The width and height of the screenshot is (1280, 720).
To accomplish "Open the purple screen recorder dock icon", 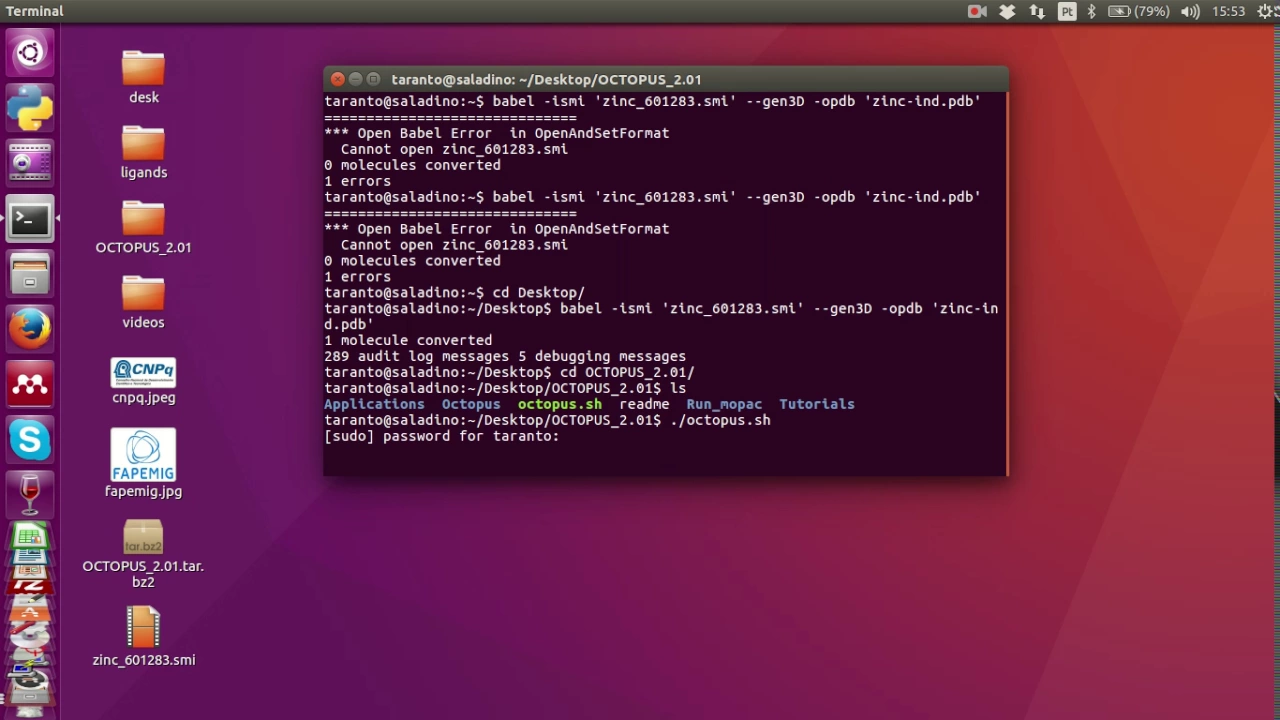I will point(30,161).
